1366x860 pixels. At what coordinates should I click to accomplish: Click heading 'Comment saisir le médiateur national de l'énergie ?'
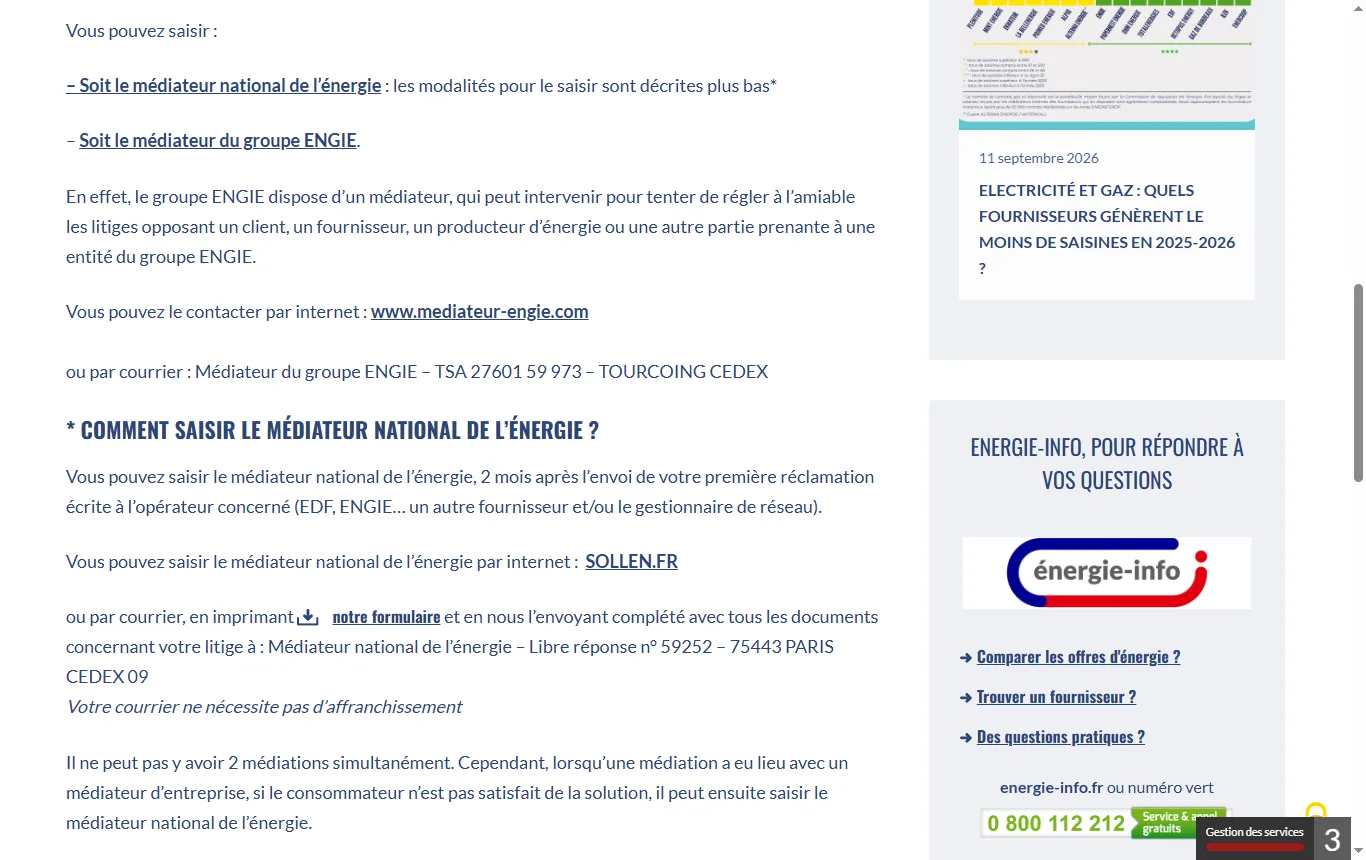click(x=332, y=430)
